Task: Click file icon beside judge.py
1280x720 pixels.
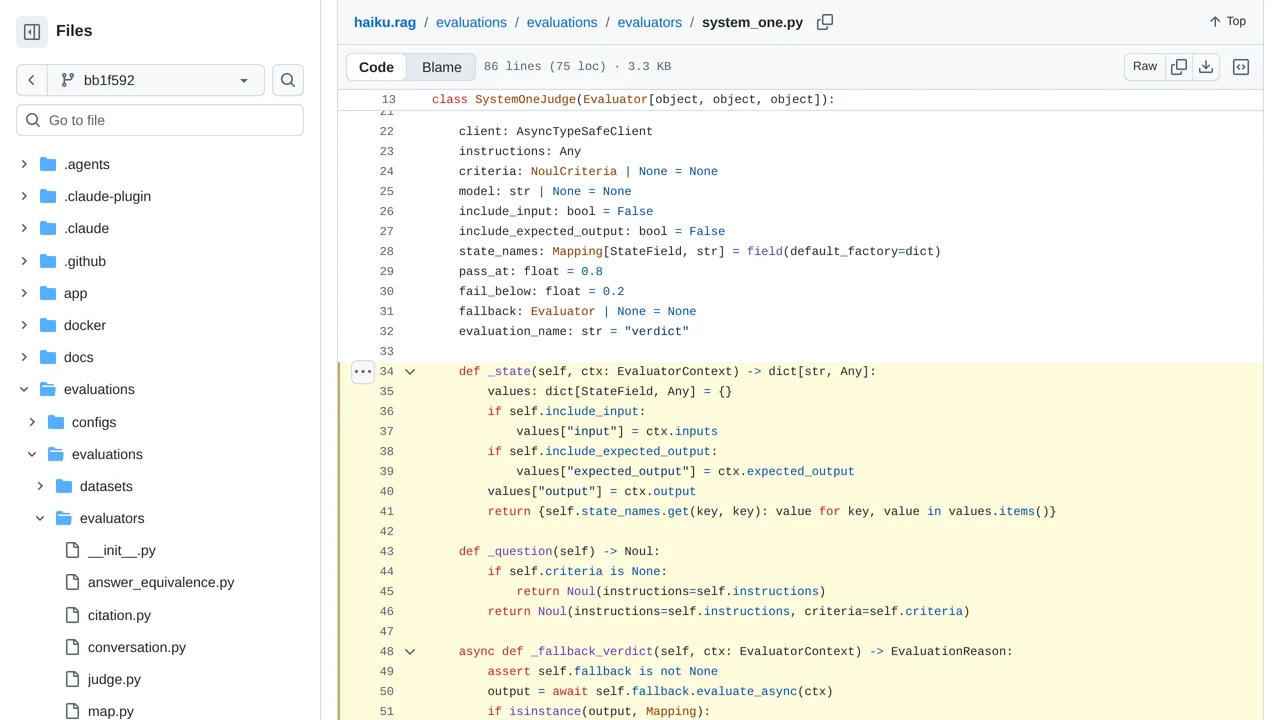Action: tap(72, 679)
